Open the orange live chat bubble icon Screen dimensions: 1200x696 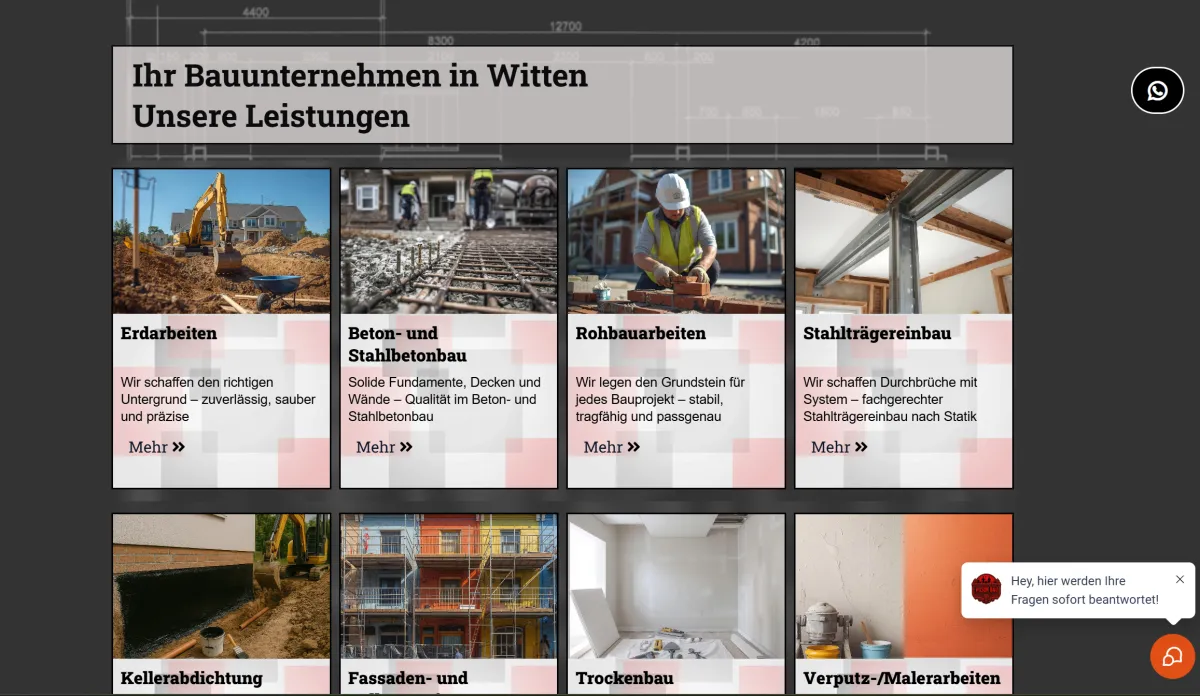(x=1172, y=657)
